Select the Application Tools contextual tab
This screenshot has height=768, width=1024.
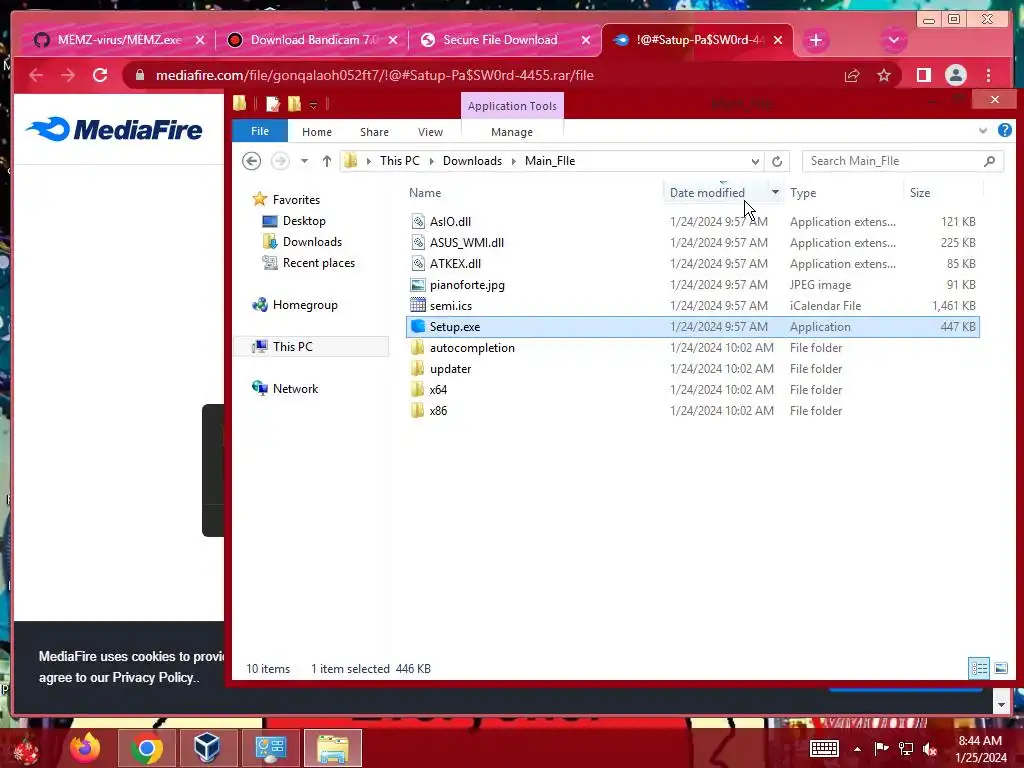pos(512,106)
